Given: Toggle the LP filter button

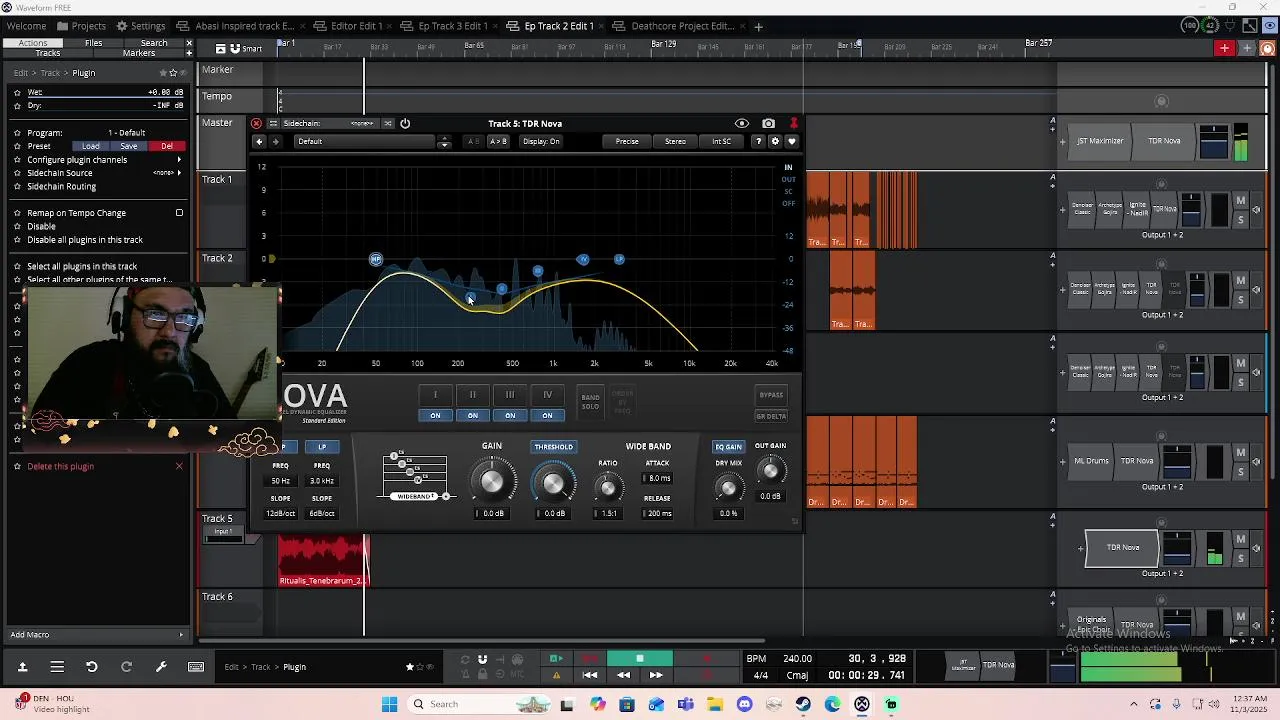Looking at the screenshot, I should tap(322, 447).
